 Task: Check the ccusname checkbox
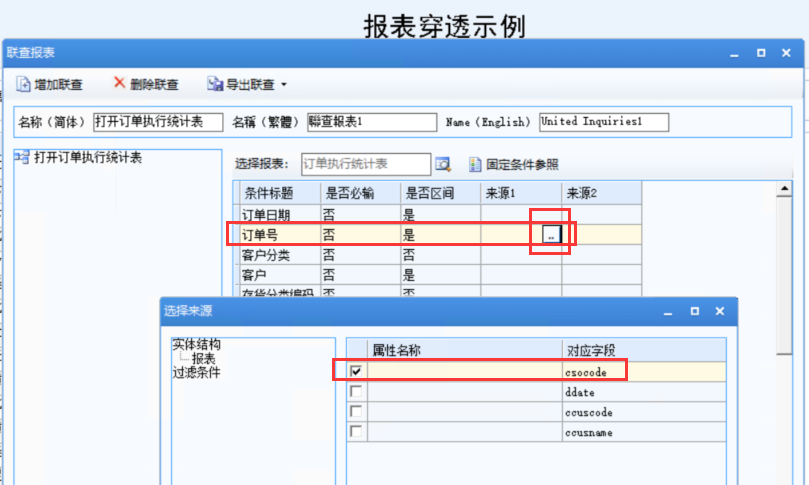coord(356,431)
